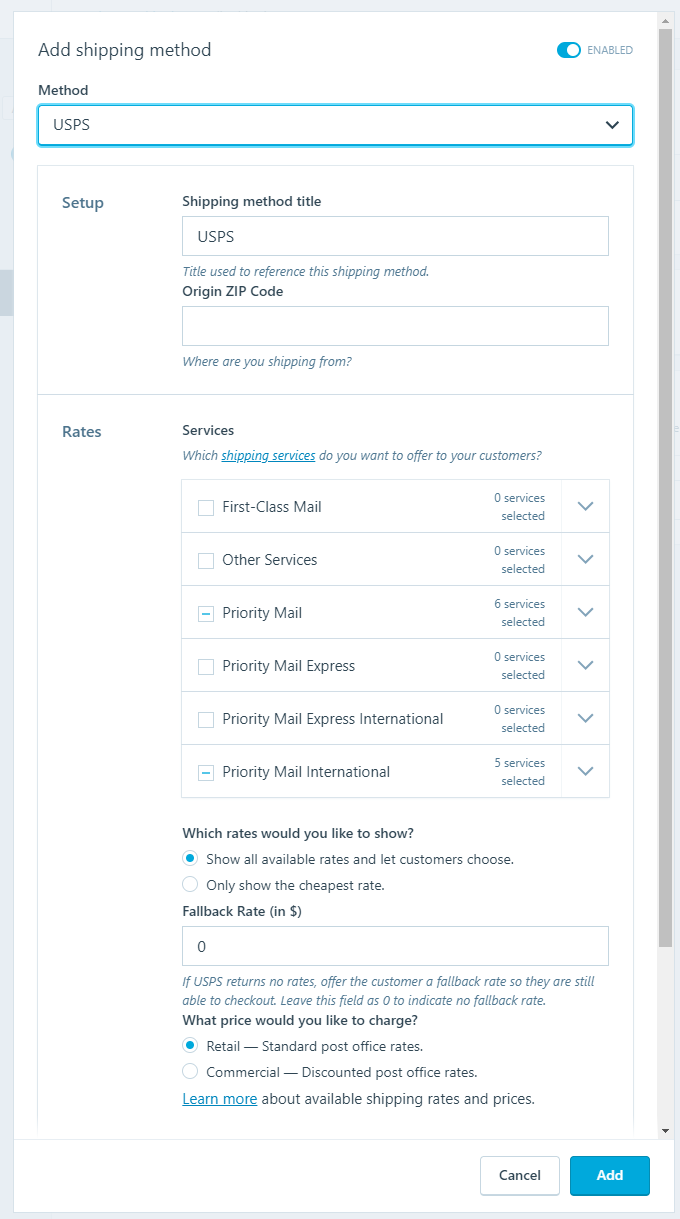
Task: Choose Commercial discounted post office rates
Action: click(x=190, y=1071)
